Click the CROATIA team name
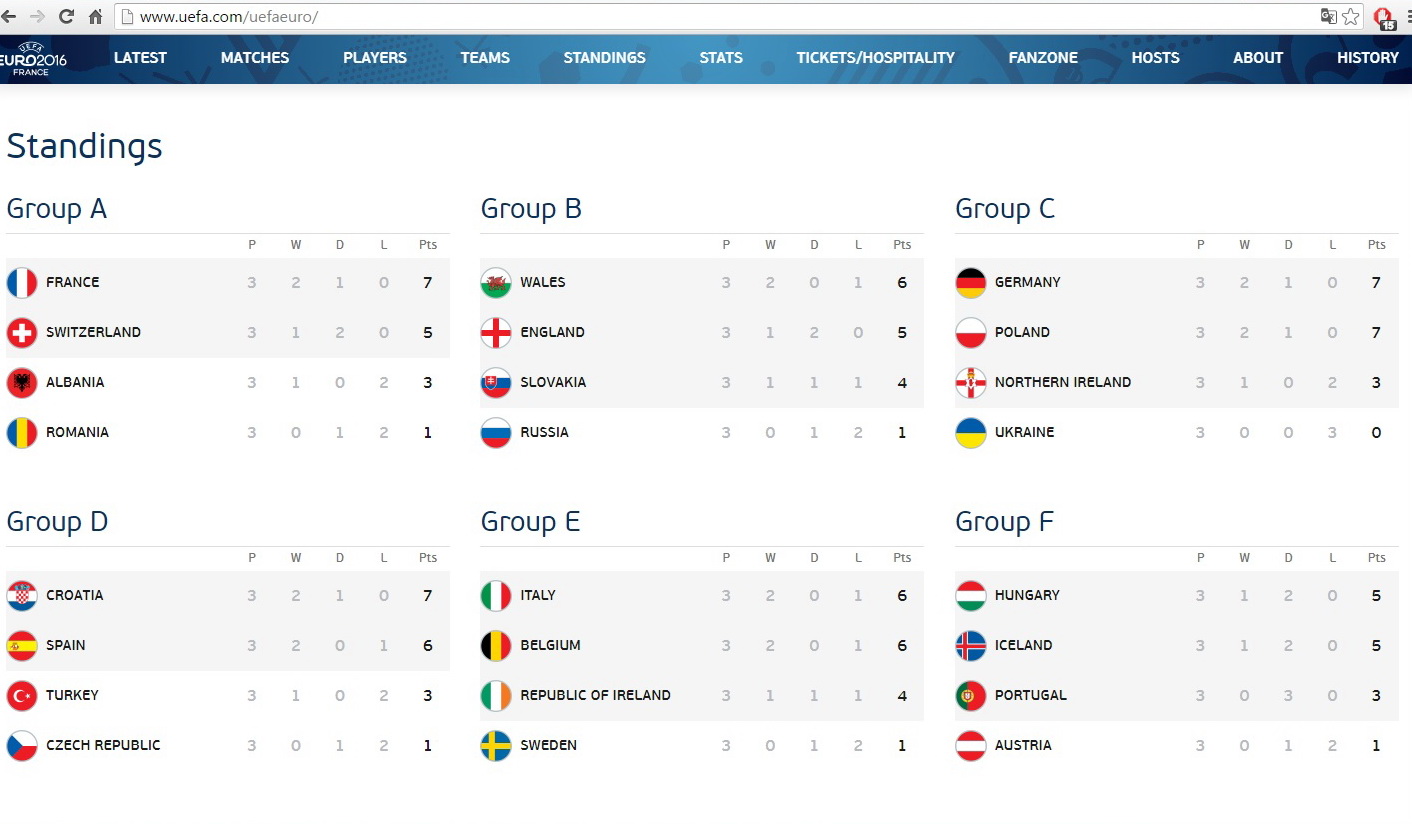The height and width of the screenshot is (824, 1412). coord(74,596)
